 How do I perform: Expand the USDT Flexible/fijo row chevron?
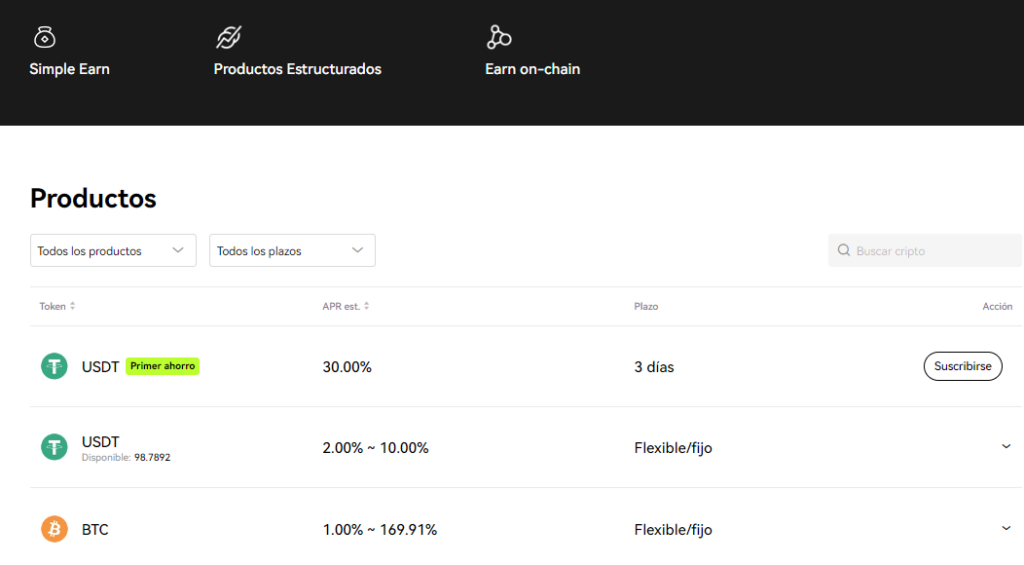pyautogui.click(x=1006, y=447)
